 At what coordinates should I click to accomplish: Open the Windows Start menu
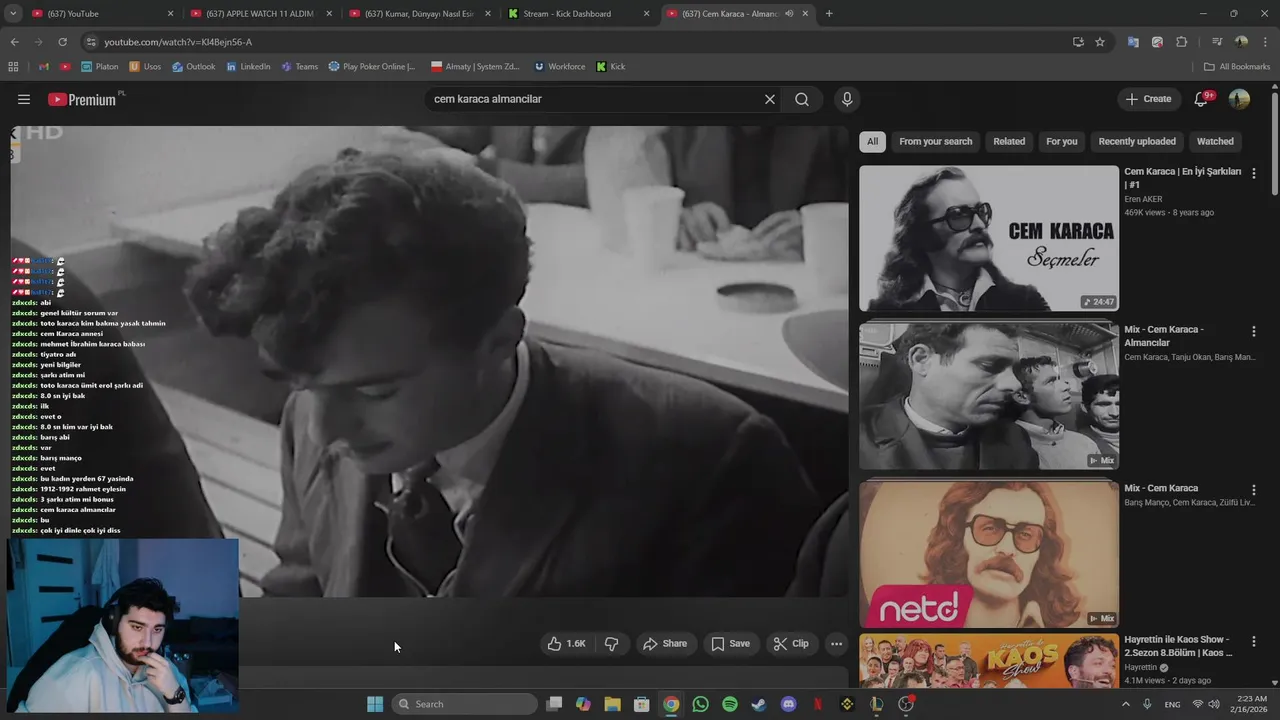[375, 704]
